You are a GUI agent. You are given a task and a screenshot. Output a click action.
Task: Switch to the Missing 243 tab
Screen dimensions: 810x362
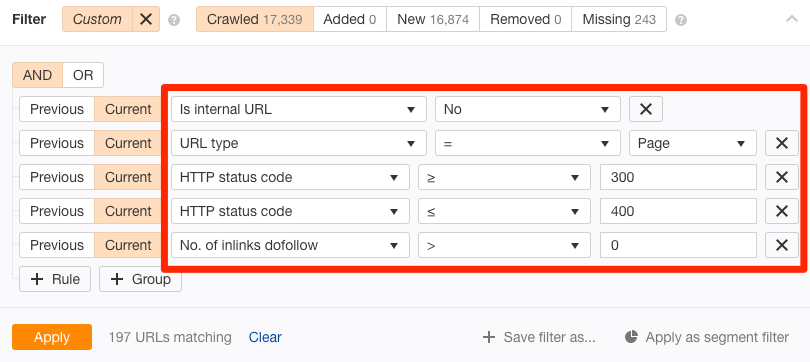point(619,20)
